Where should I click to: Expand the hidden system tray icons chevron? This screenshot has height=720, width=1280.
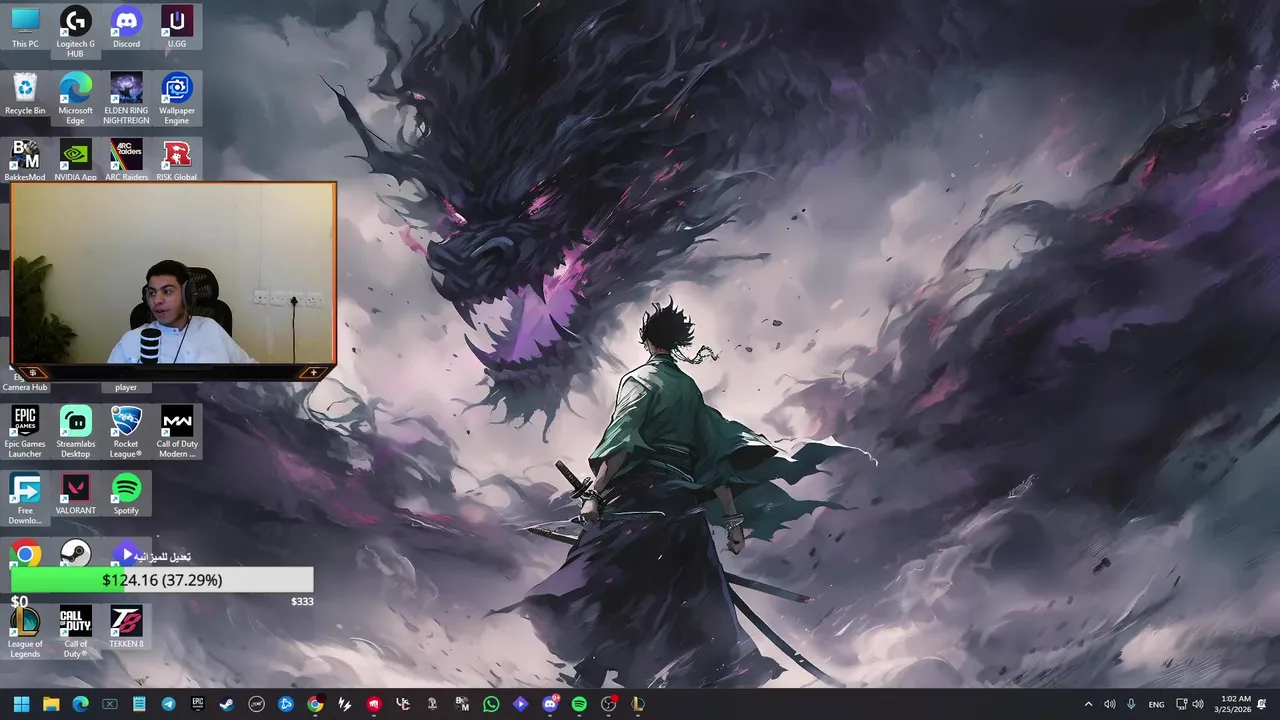tap(1088, 704)
